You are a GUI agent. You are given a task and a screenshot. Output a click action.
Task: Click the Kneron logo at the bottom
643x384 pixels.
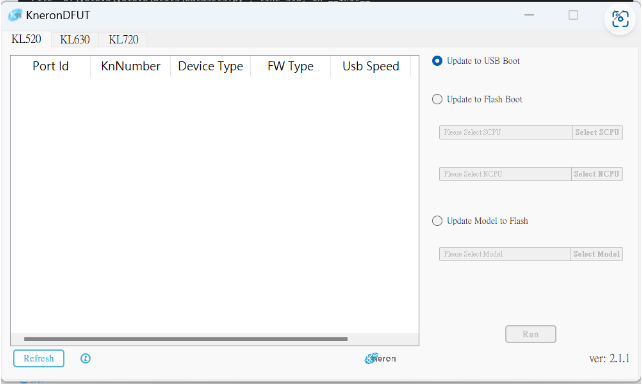(x=380, y=359)
